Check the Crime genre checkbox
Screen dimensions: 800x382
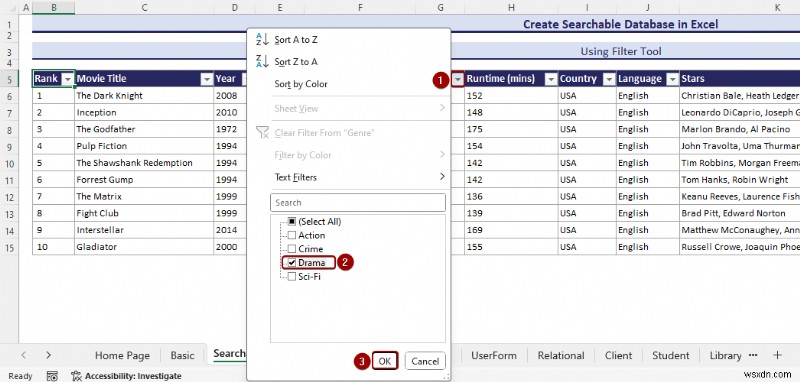click(292, 249)
